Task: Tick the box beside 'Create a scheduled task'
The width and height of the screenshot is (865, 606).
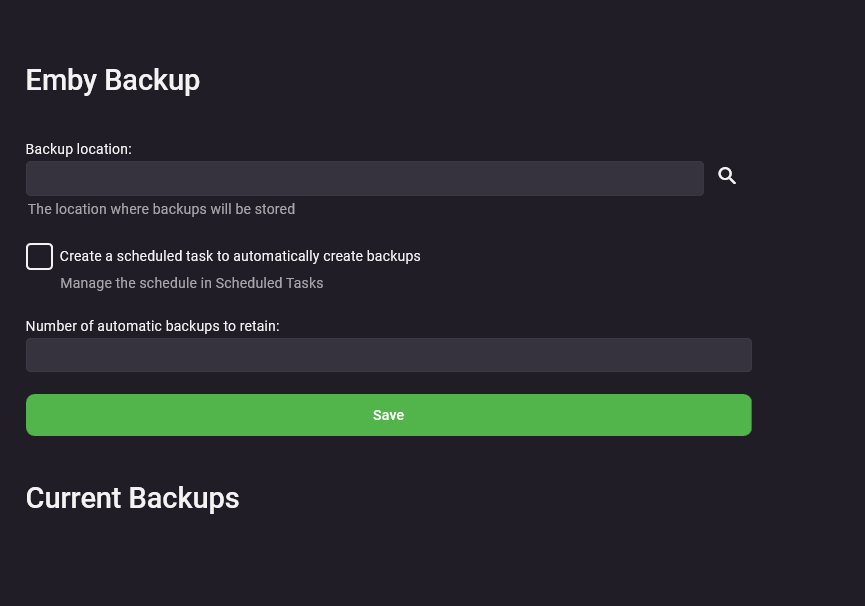Action: click(x=39, y=257)
